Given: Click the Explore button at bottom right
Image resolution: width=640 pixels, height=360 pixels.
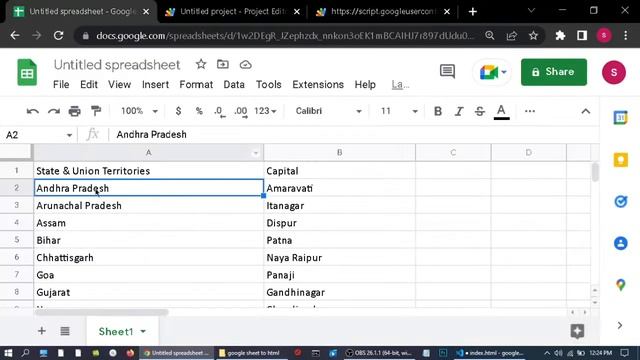Looking at the screenshot, I should coord(577,331).
